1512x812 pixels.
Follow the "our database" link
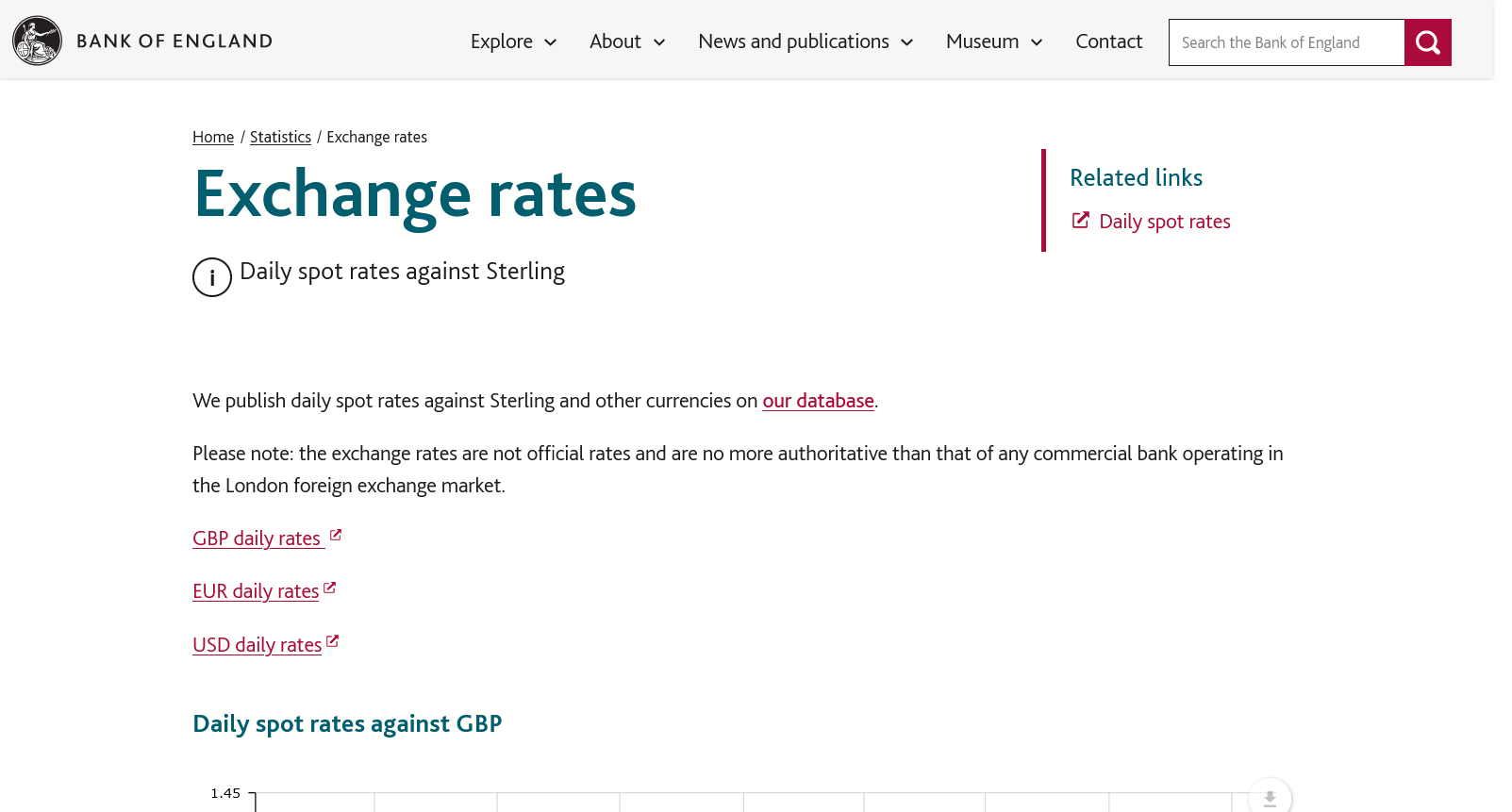click(x=818, y=401)
